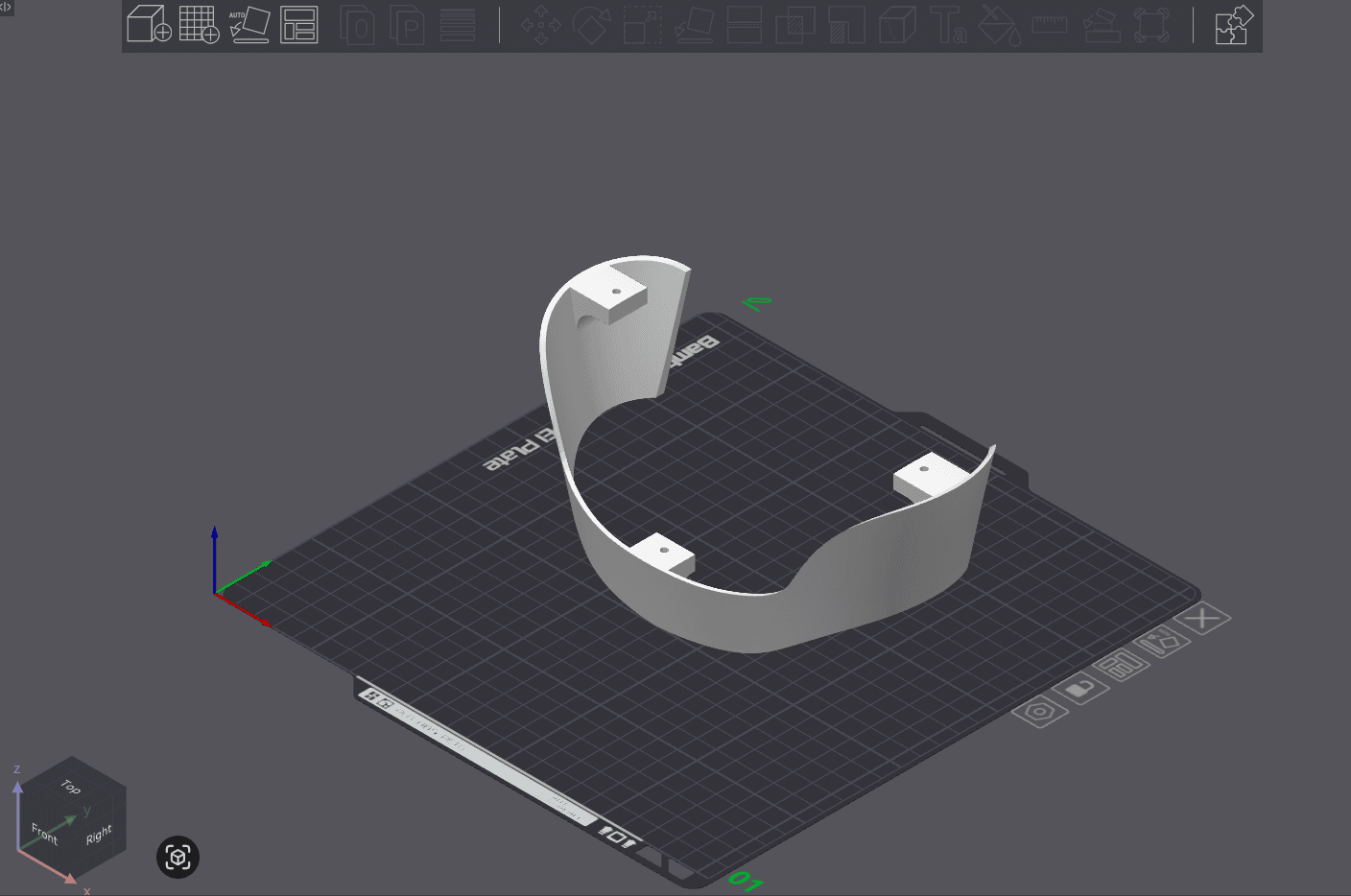Open plate settings via gear icon
The image size is (1351, 896).
[x=1039, y=713]
